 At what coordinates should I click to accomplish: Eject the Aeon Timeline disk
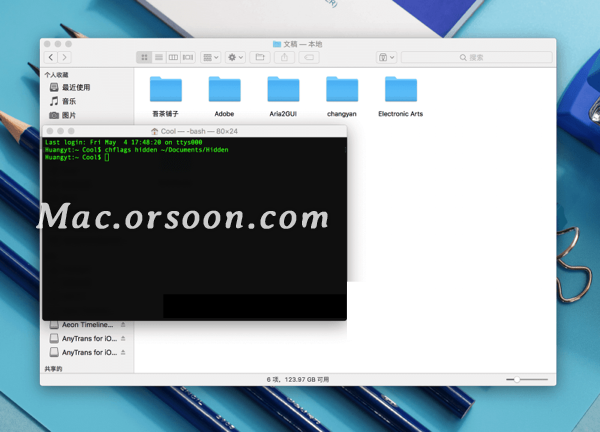(x=123, y=324)
